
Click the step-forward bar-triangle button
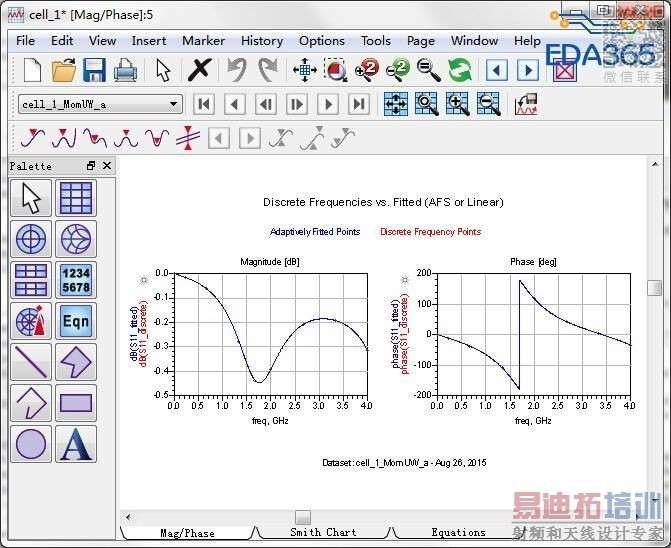(x=297, y=104)
